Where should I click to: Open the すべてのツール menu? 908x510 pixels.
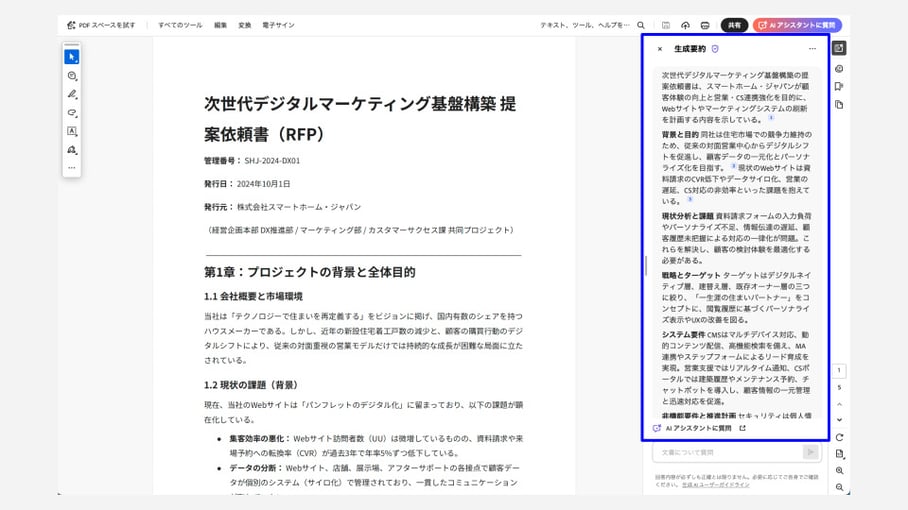tap(181, 25)
